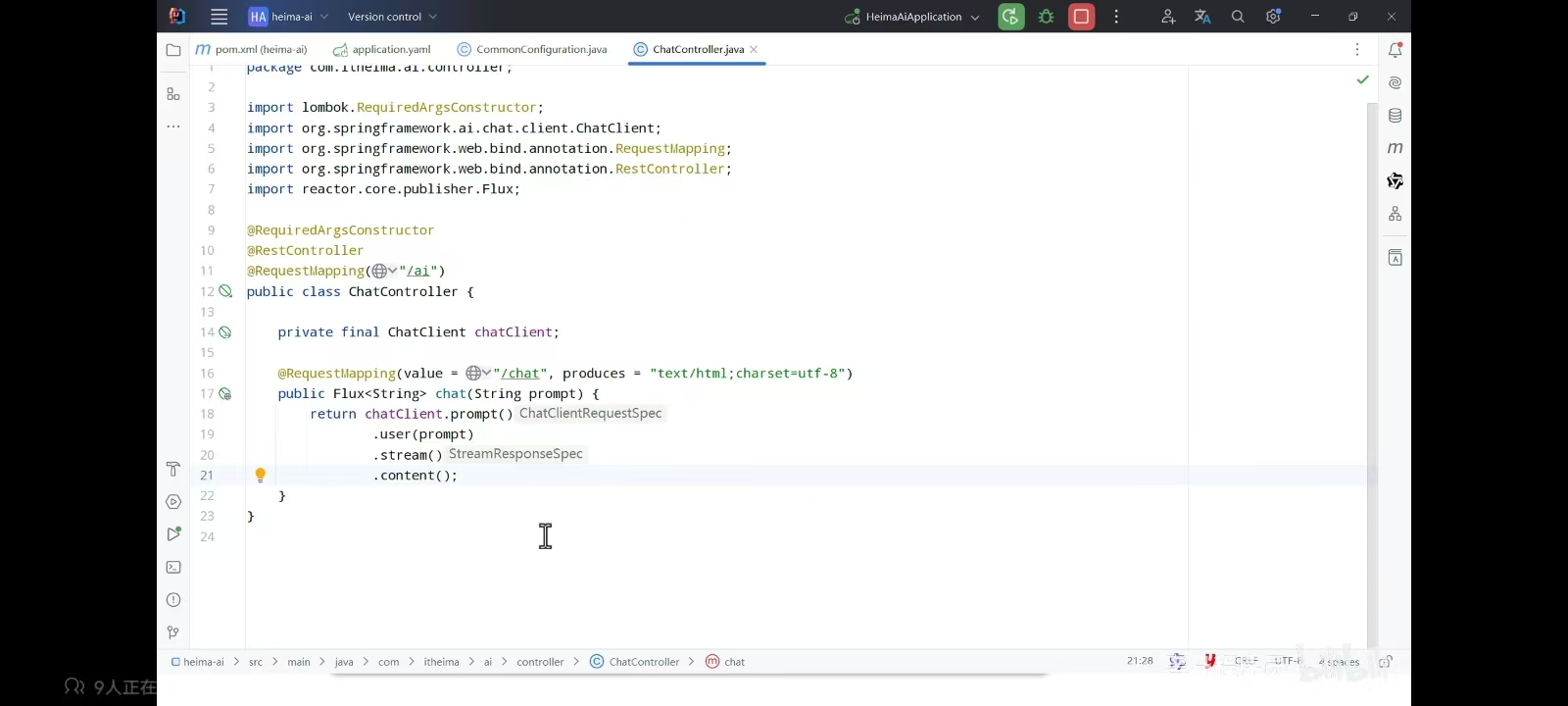Click the Debug bug icon
This screenshot has width=1568, height=706.
1047,17
